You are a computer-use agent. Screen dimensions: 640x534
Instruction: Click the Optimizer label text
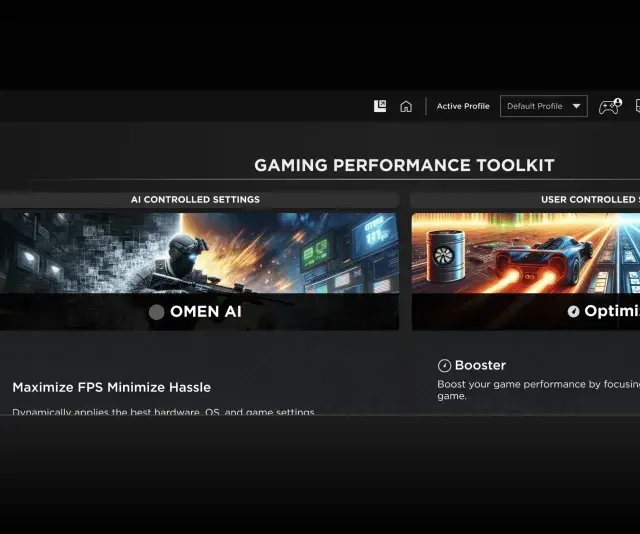tap(612, 311)
